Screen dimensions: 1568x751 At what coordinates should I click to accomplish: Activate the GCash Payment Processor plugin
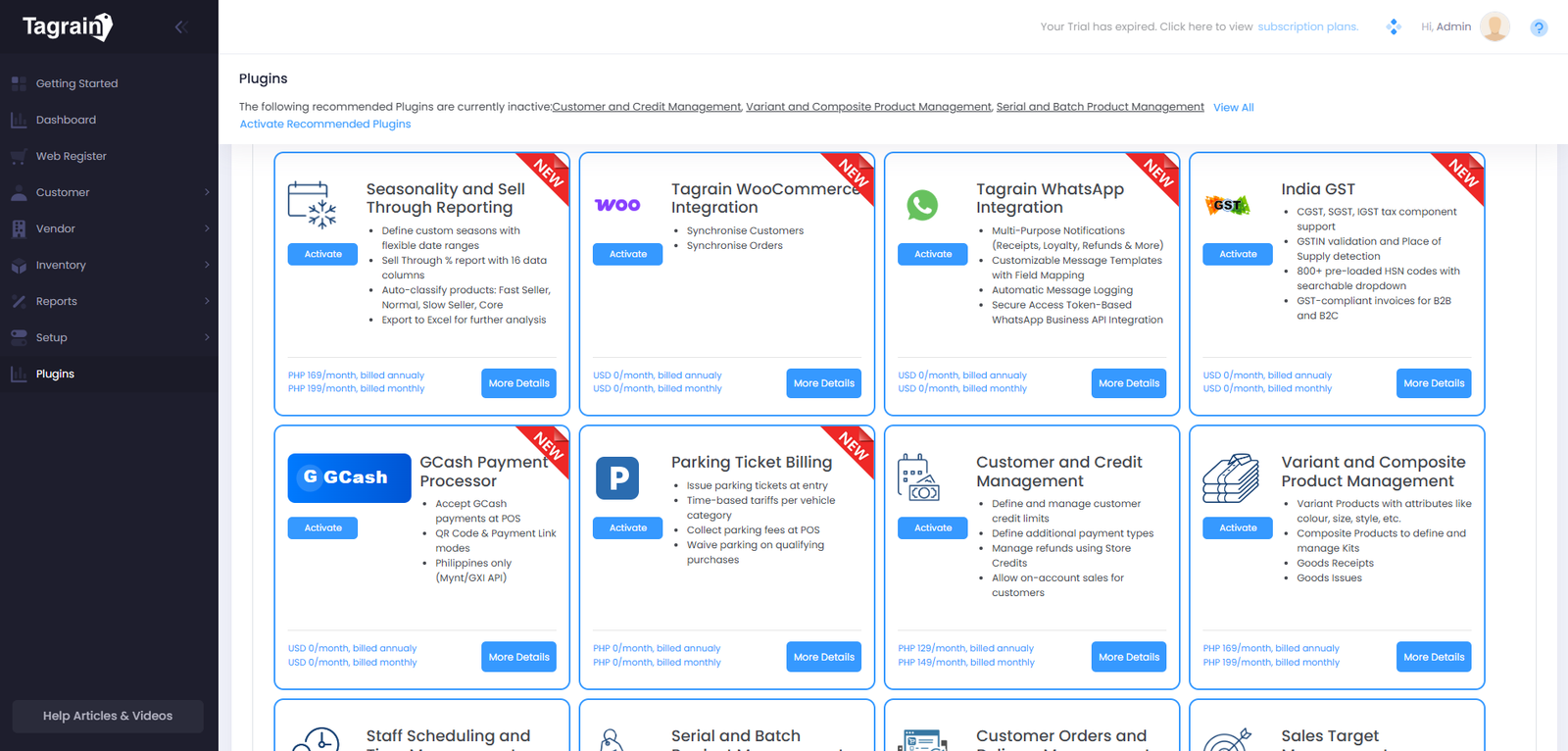pyautogui.click(x=322, y=527)
